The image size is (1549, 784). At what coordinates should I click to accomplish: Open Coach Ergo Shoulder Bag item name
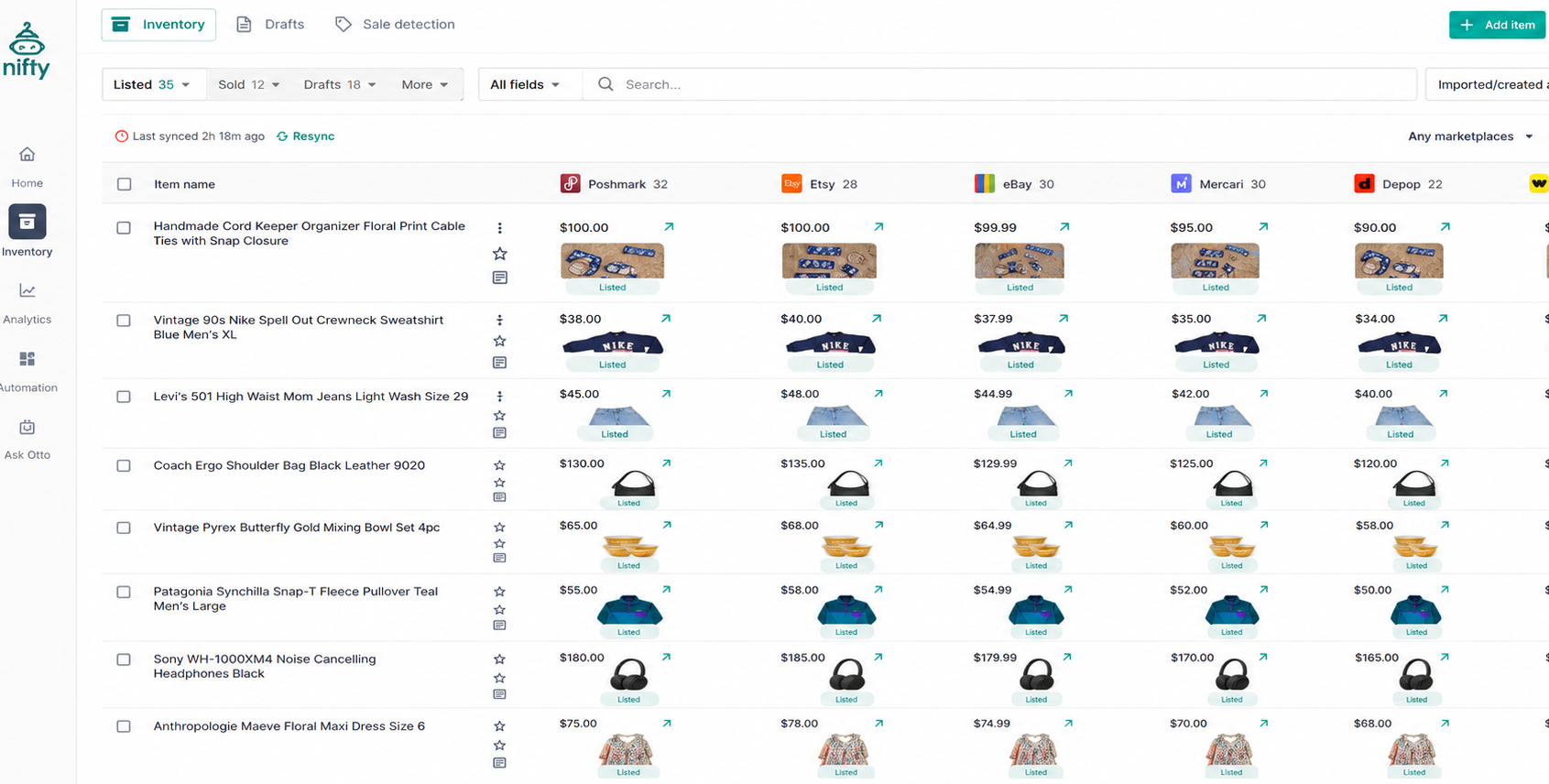(289, 465)
